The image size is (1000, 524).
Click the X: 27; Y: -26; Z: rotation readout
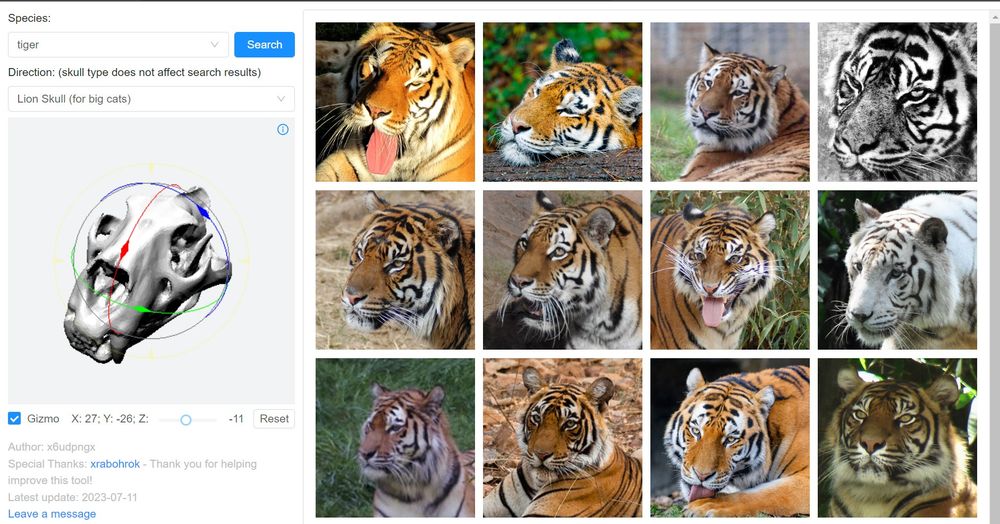pos(110,419)
